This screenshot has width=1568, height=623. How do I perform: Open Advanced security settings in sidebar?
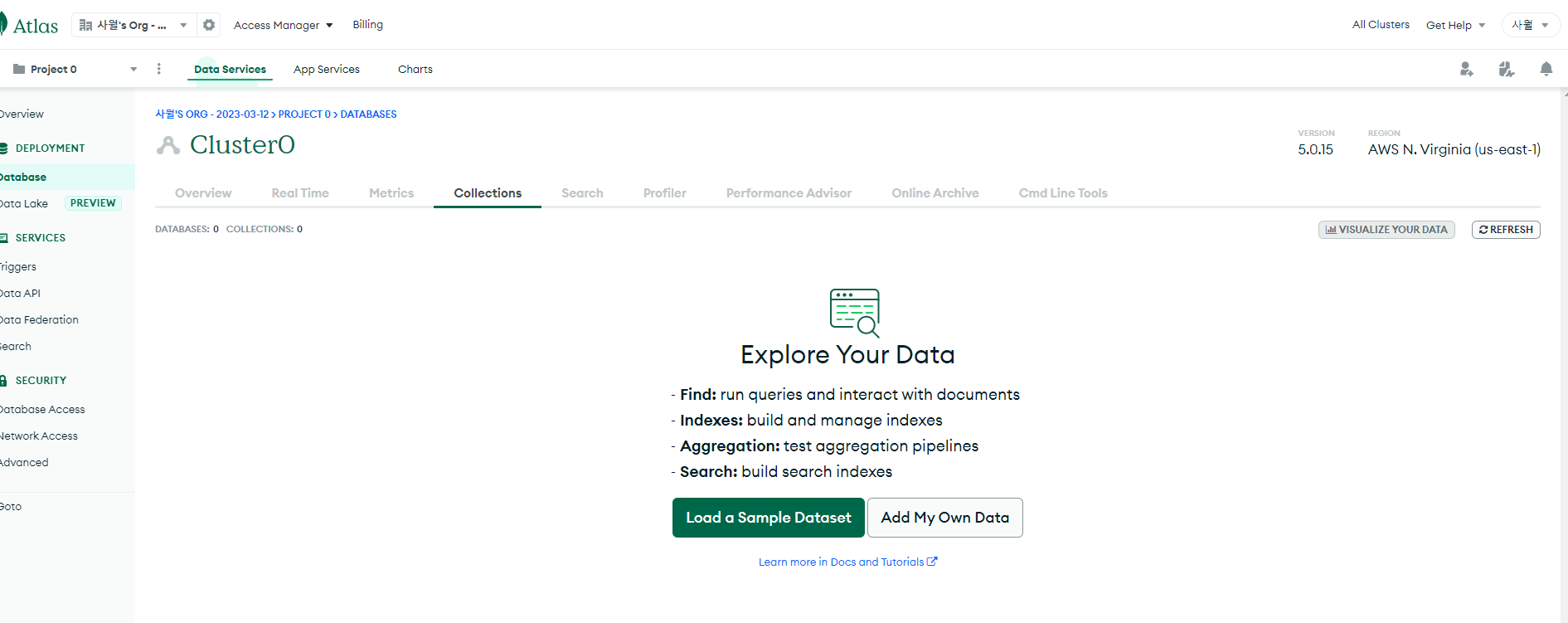(24, 463)
